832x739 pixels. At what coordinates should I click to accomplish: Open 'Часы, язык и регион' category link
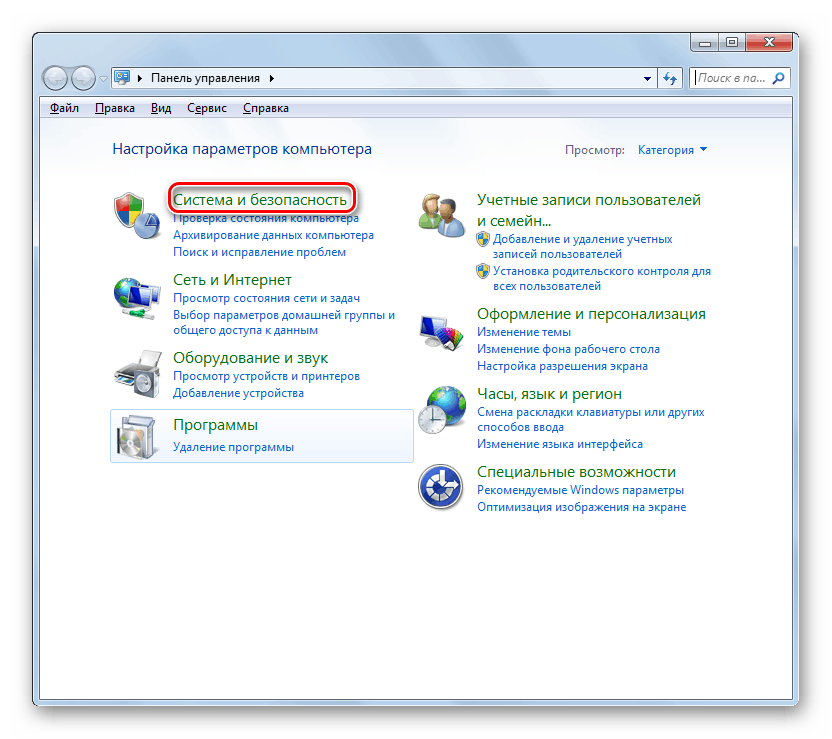pyautogui.click(x=549, y=394)
